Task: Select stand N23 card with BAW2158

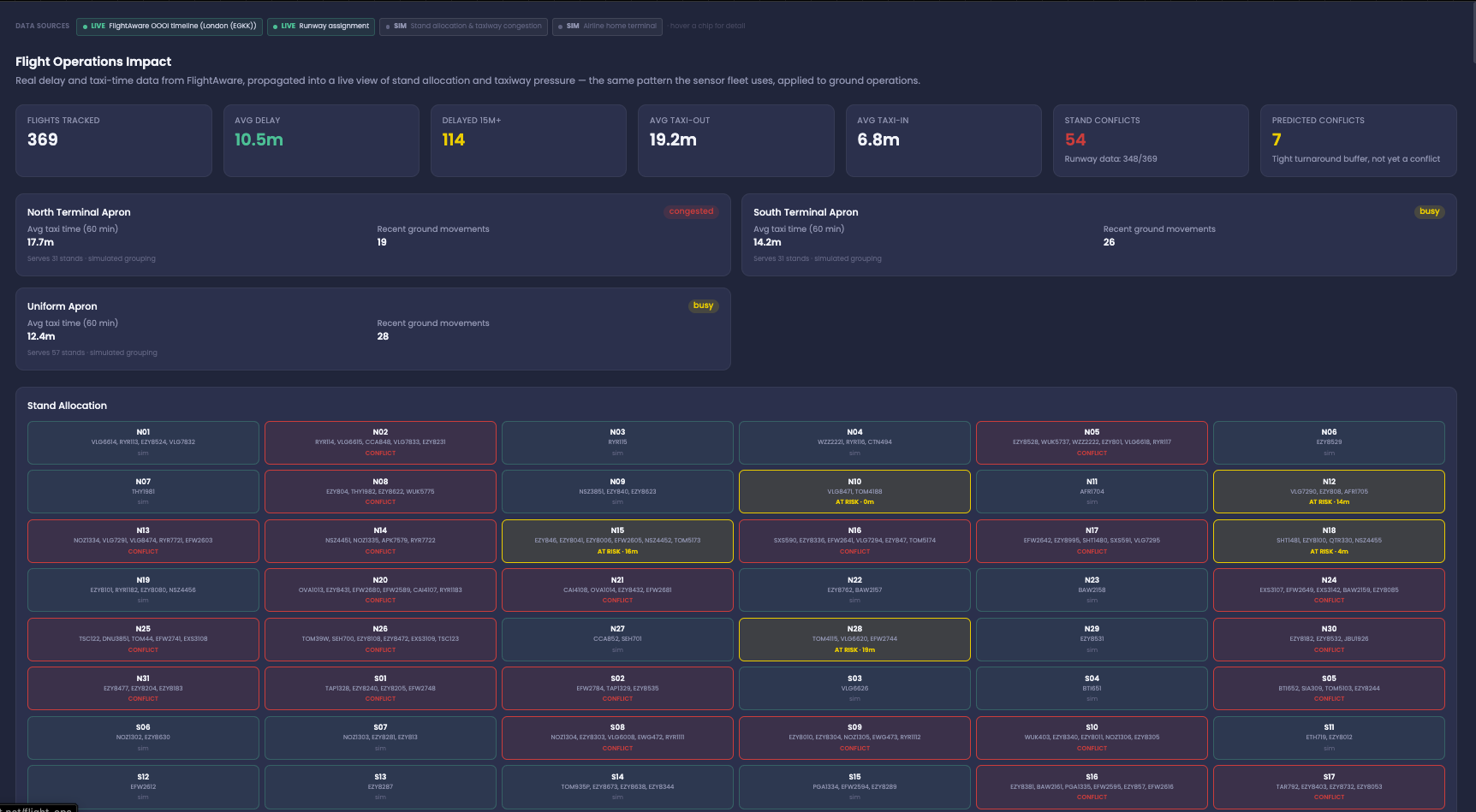Action: 1092,590
